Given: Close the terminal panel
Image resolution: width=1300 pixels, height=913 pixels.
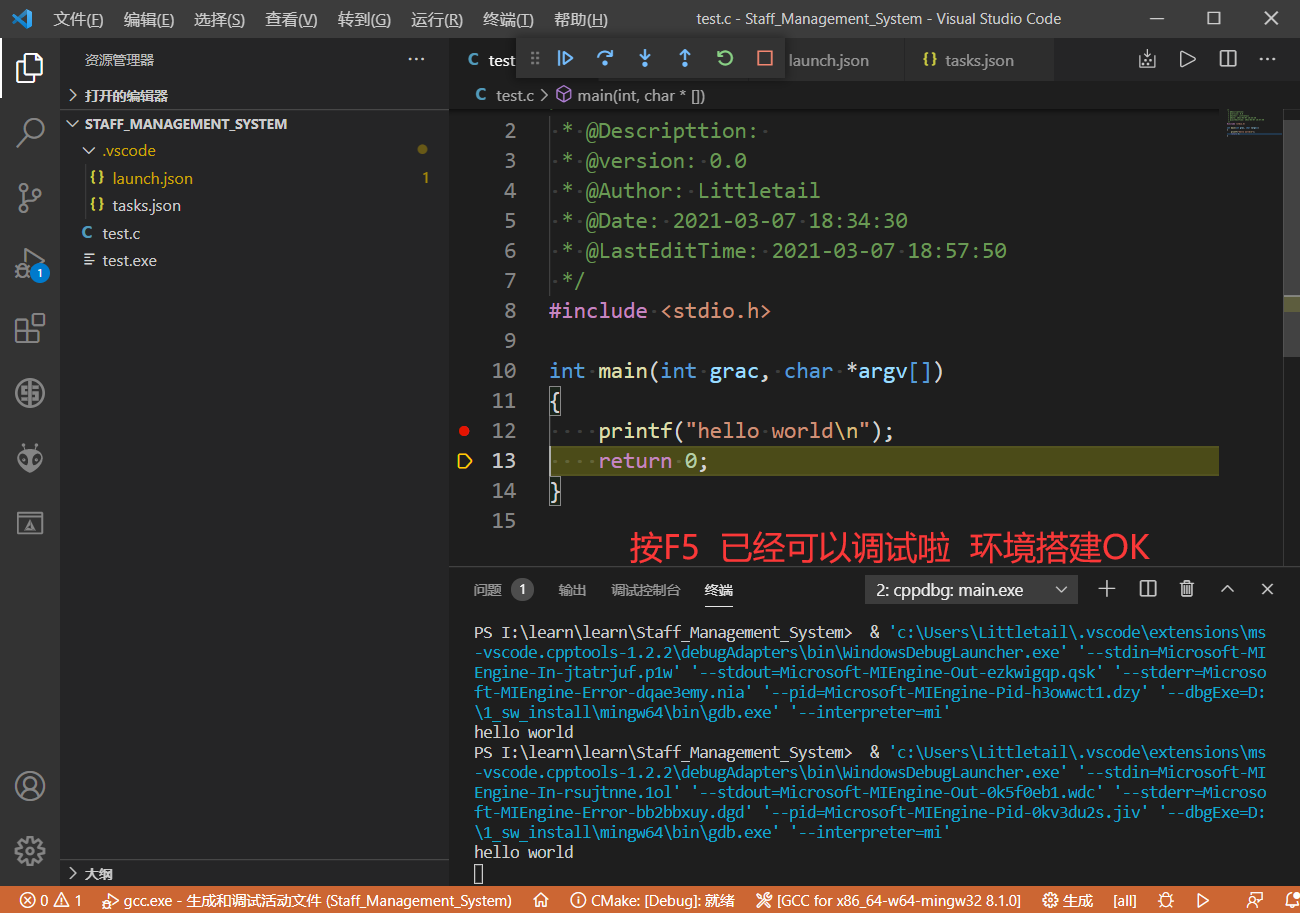Looking at the screenshot, I should (x=1268, y=589).
